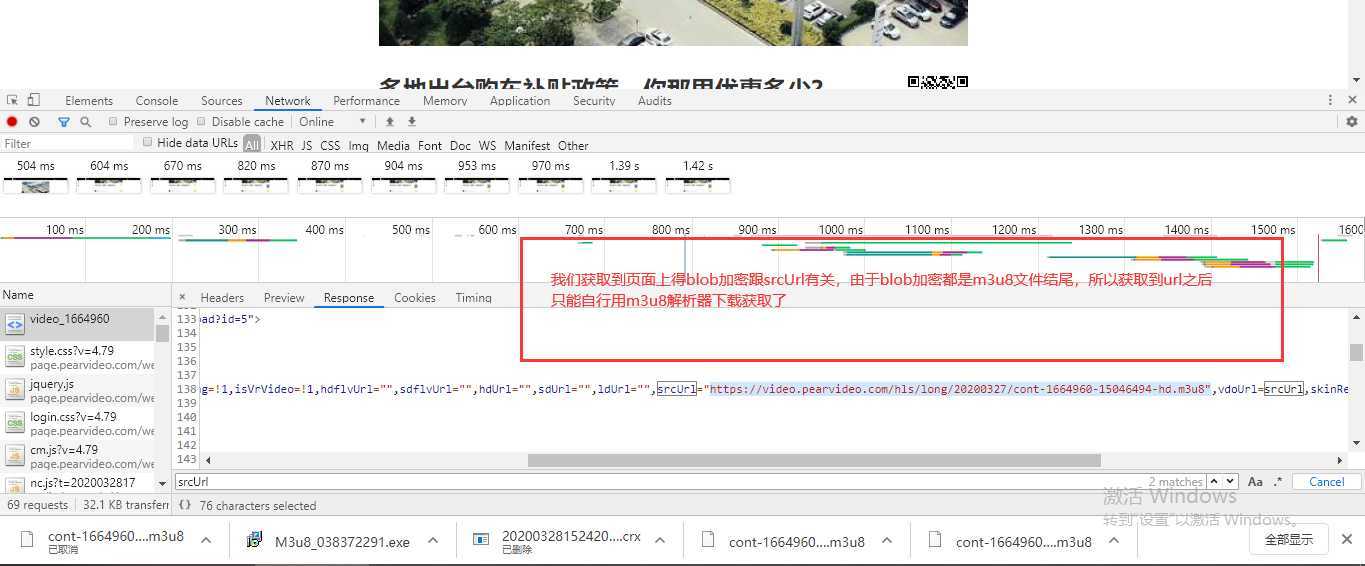Select the cm.js?v=4.79 request
1365x566 pixels.
[x=78, y=456]
